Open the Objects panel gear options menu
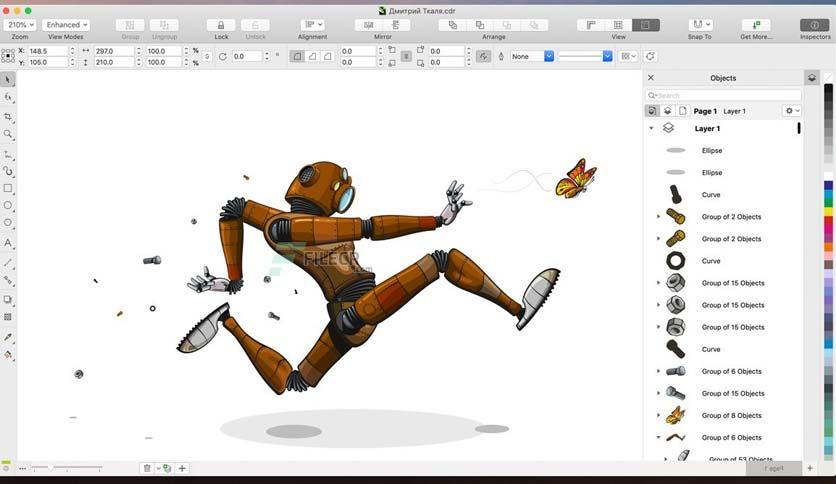The image size is (836, 484). tap(791, 111)
